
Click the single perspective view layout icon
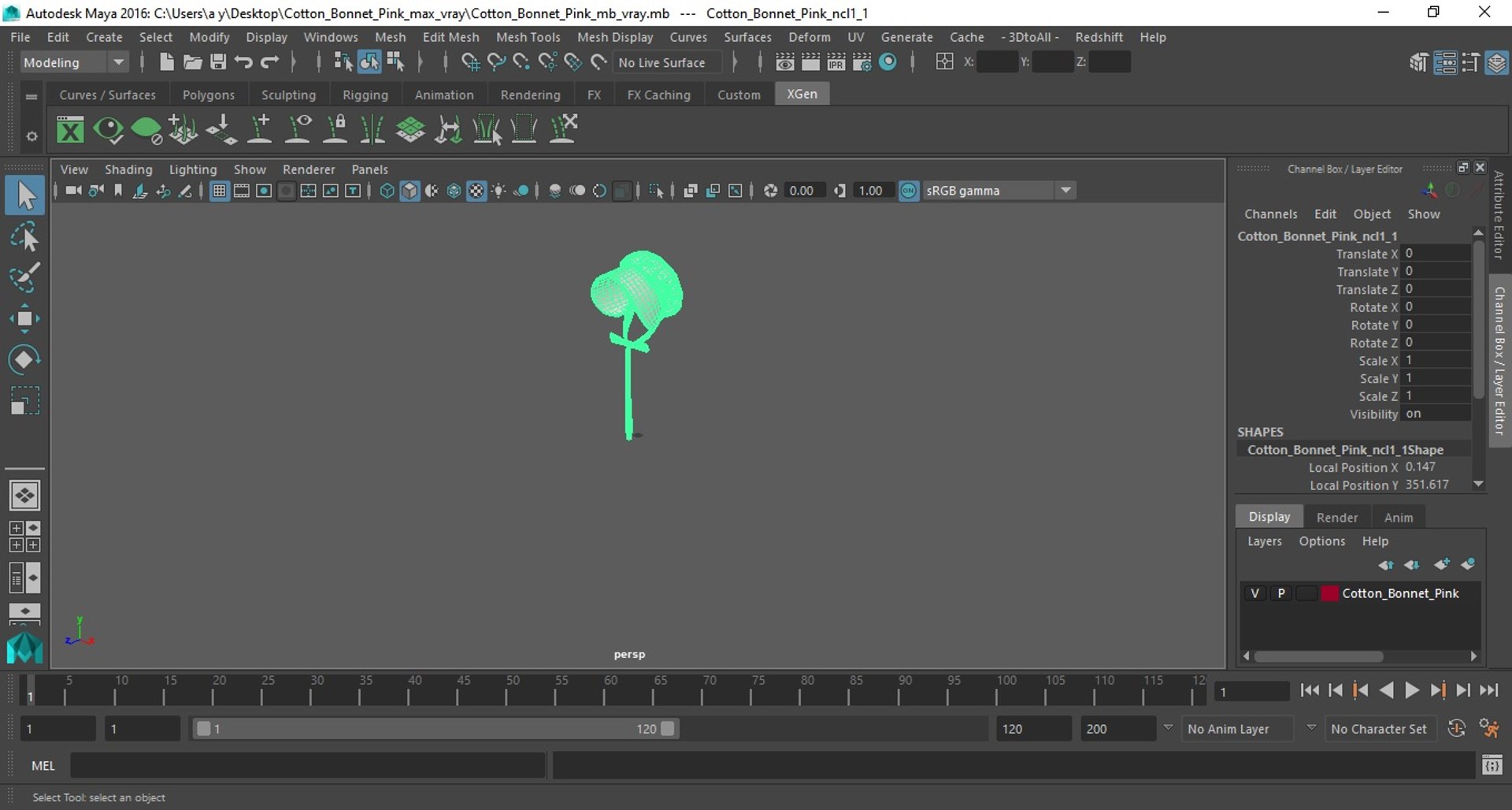(24, 496)
